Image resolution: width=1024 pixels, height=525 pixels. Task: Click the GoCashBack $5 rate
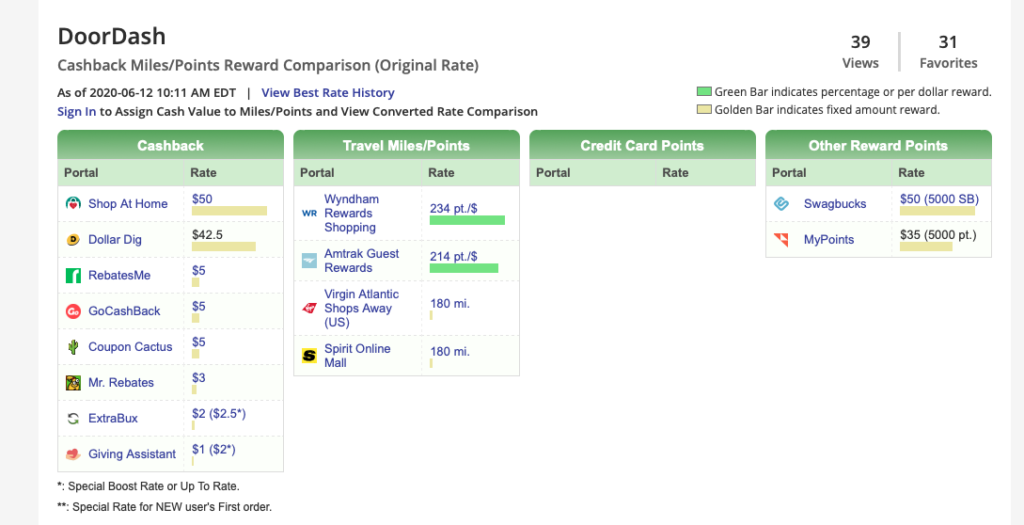(199, 306)
